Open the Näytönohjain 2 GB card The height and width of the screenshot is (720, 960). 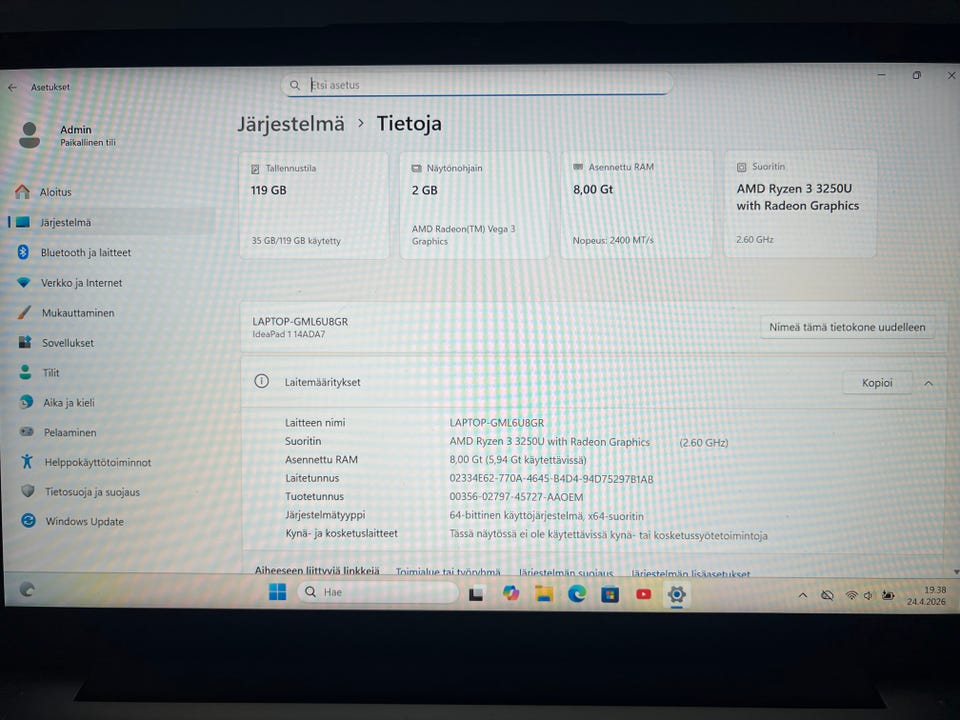point(474,205)
